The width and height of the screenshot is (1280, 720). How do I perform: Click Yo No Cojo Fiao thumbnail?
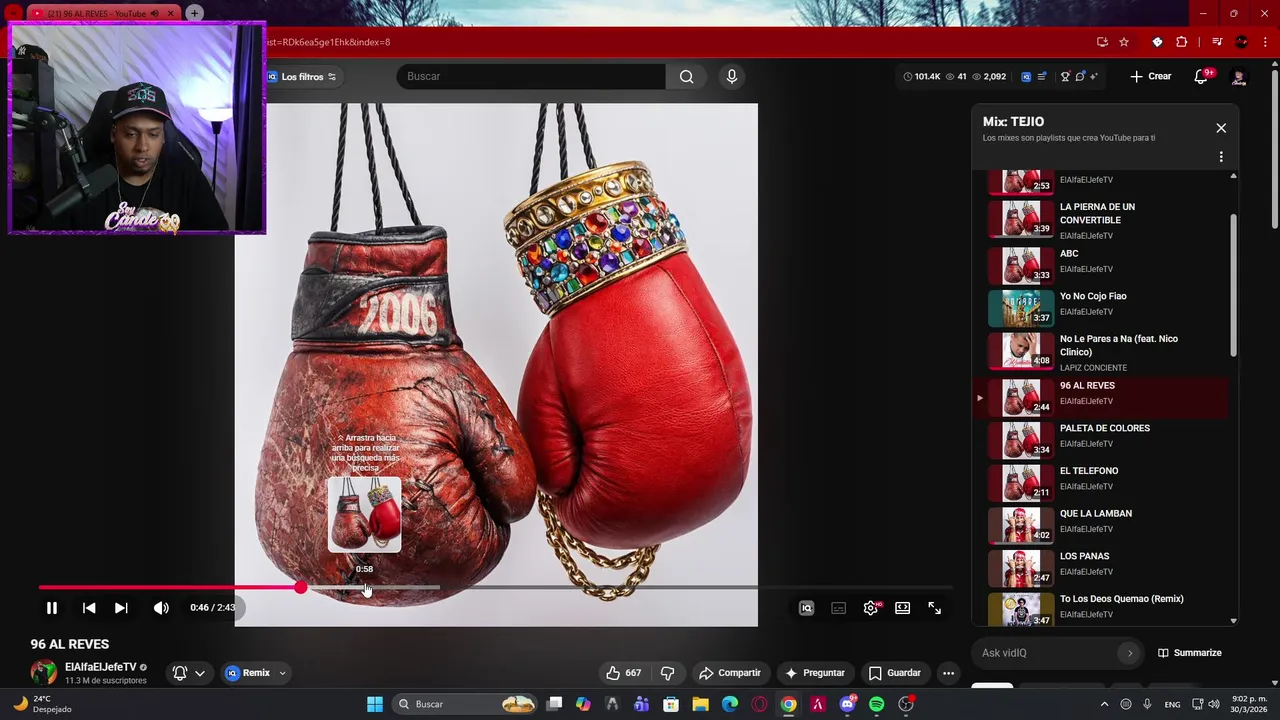pyautogui.click(x=1021, y=308)
